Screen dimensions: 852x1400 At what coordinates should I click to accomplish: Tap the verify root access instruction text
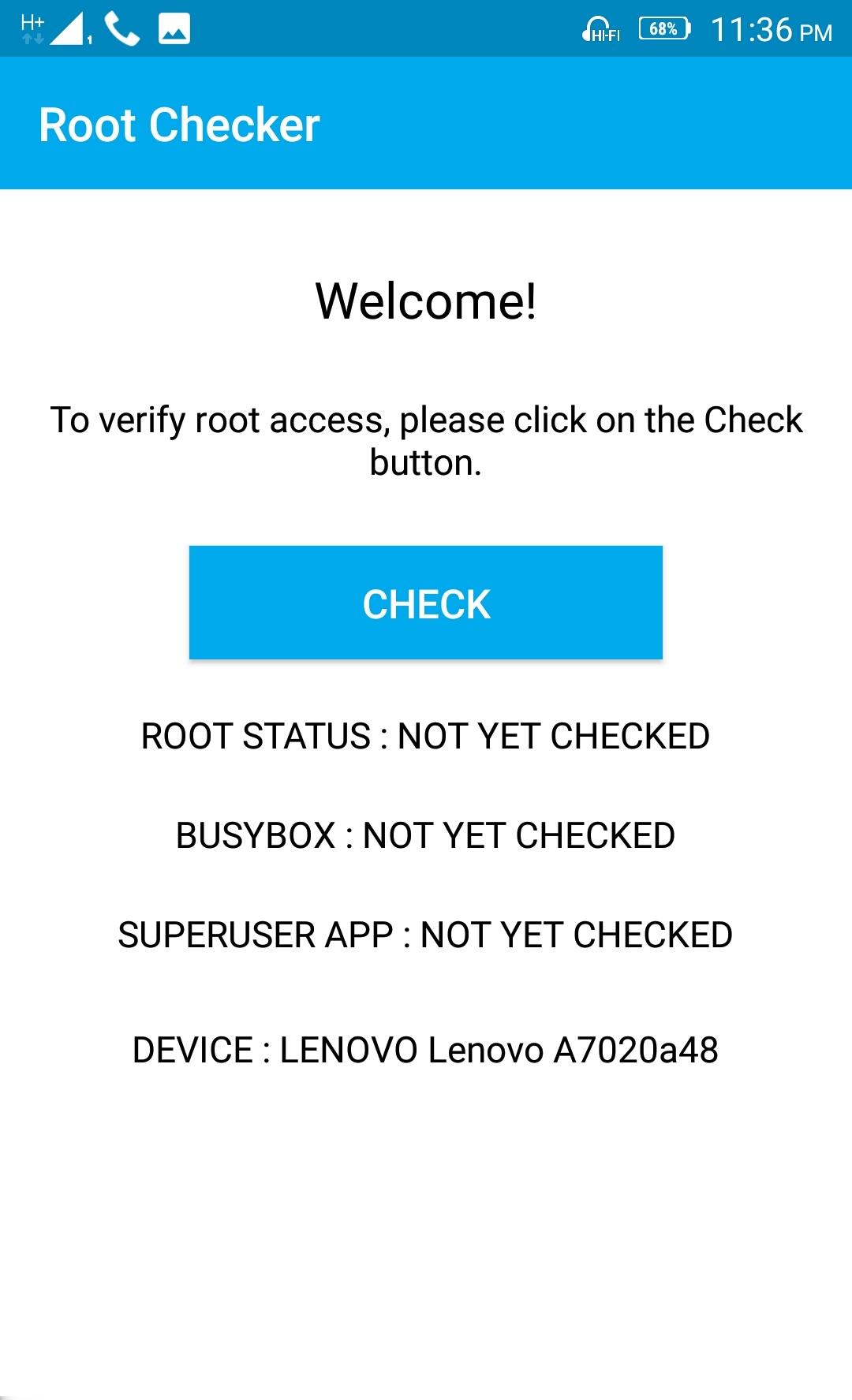426,441
